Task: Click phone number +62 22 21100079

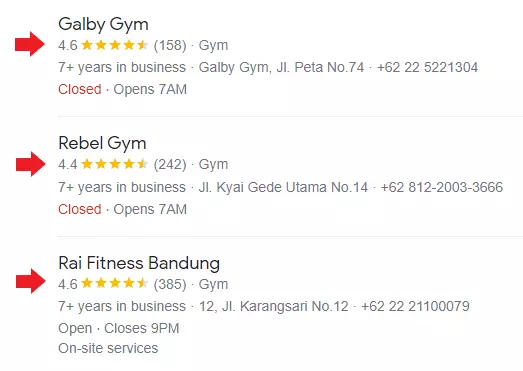Action: (x=415, y=306)
